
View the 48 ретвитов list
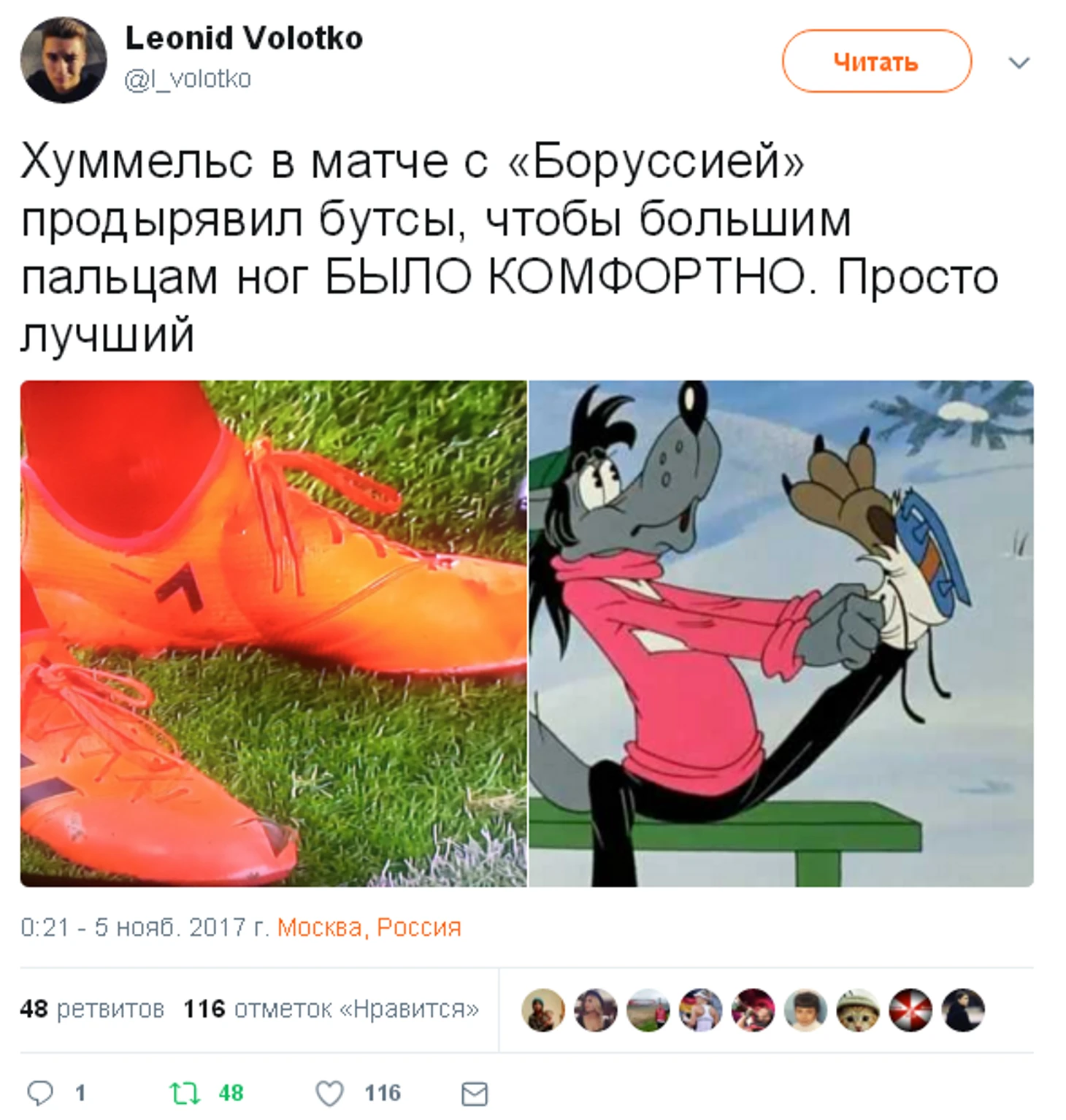[92, 1009]
